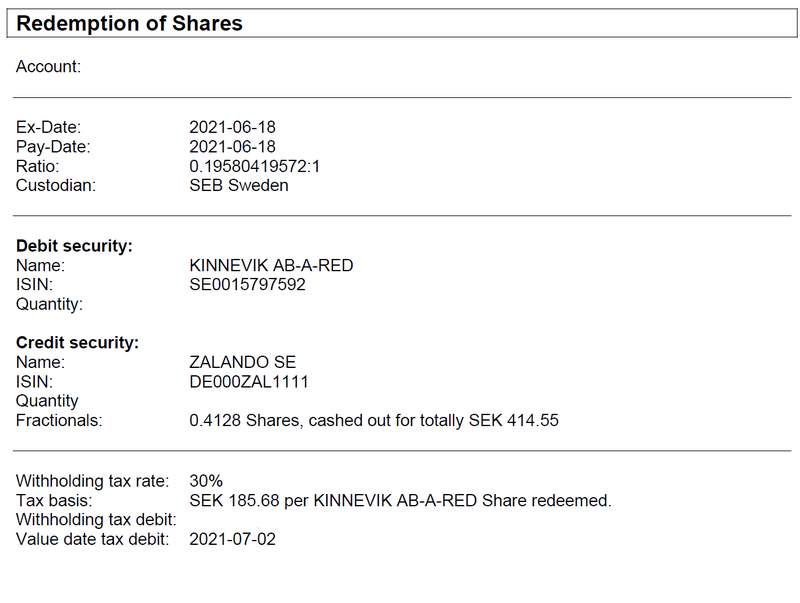
Task: Click the Debit security heading
Action: [74, 246]
